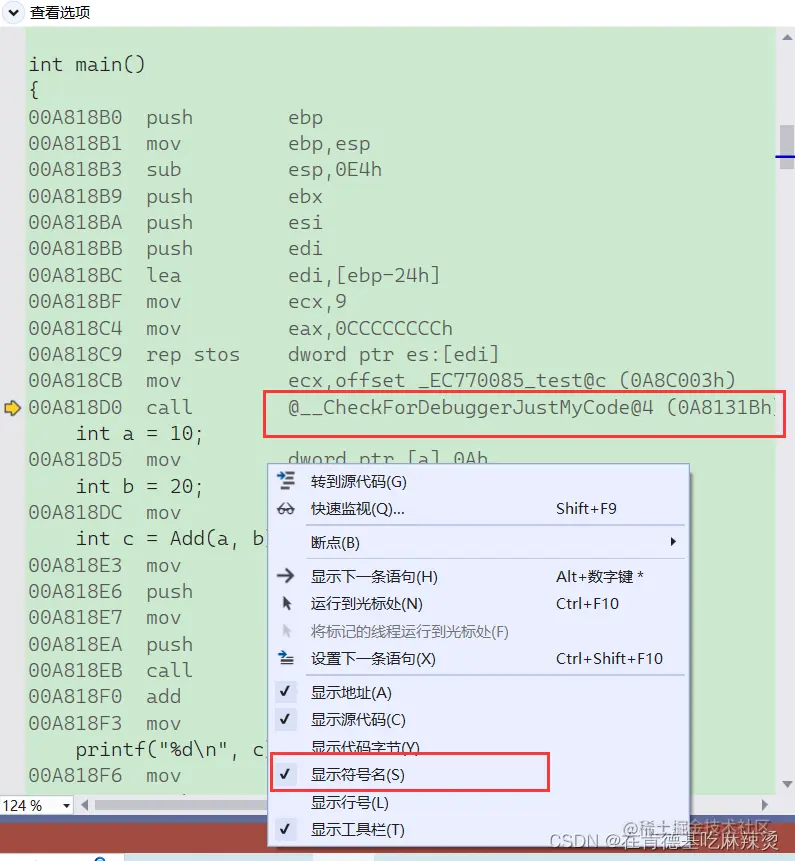Image resolution: width=795 pixels, height=861 pixels.
Task: Click the 00A818BC lea instruction line
Action: click(234, 275)
